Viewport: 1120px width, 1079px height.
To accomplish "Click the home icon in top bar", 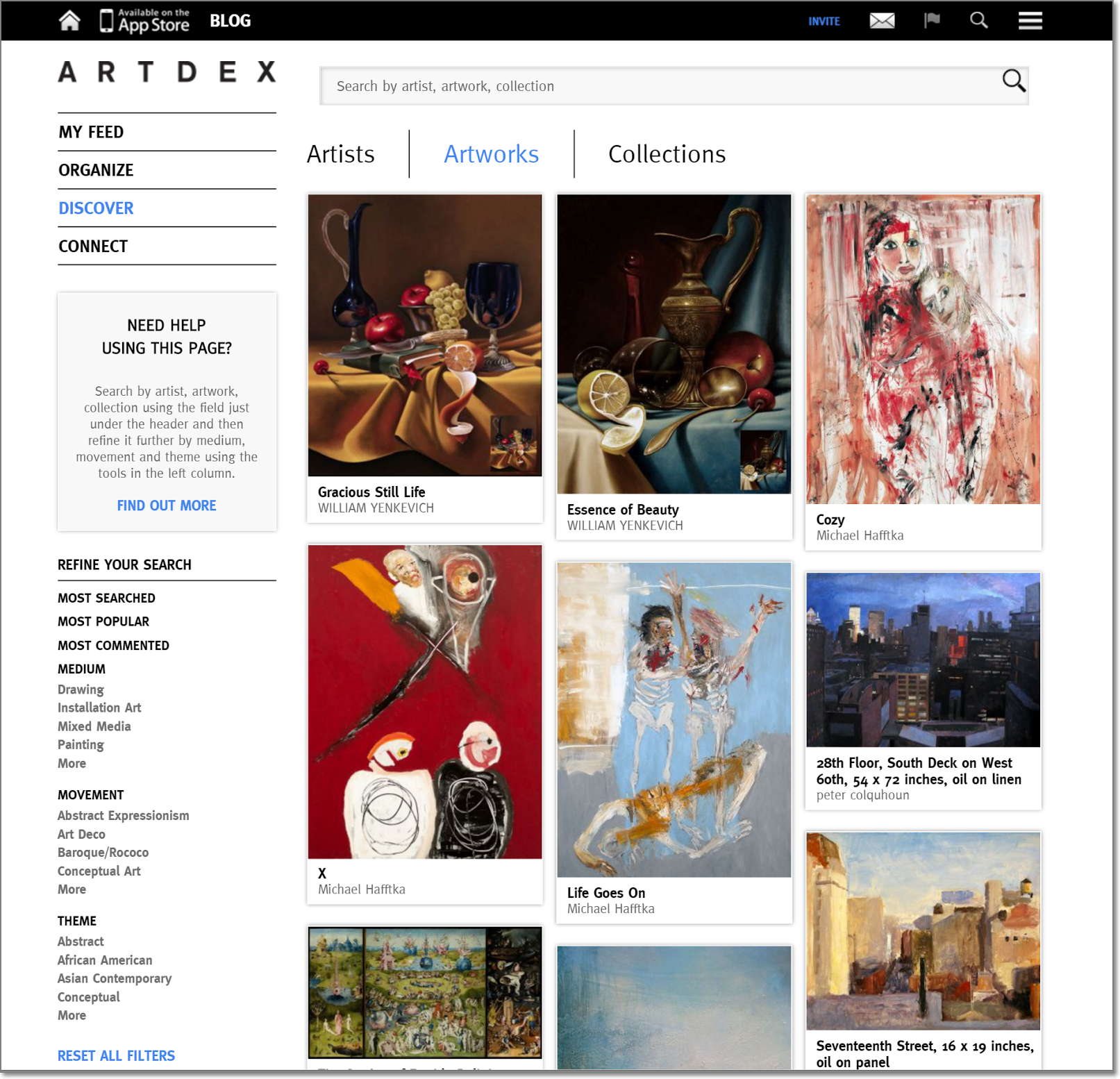I will [x=69, y=21].
